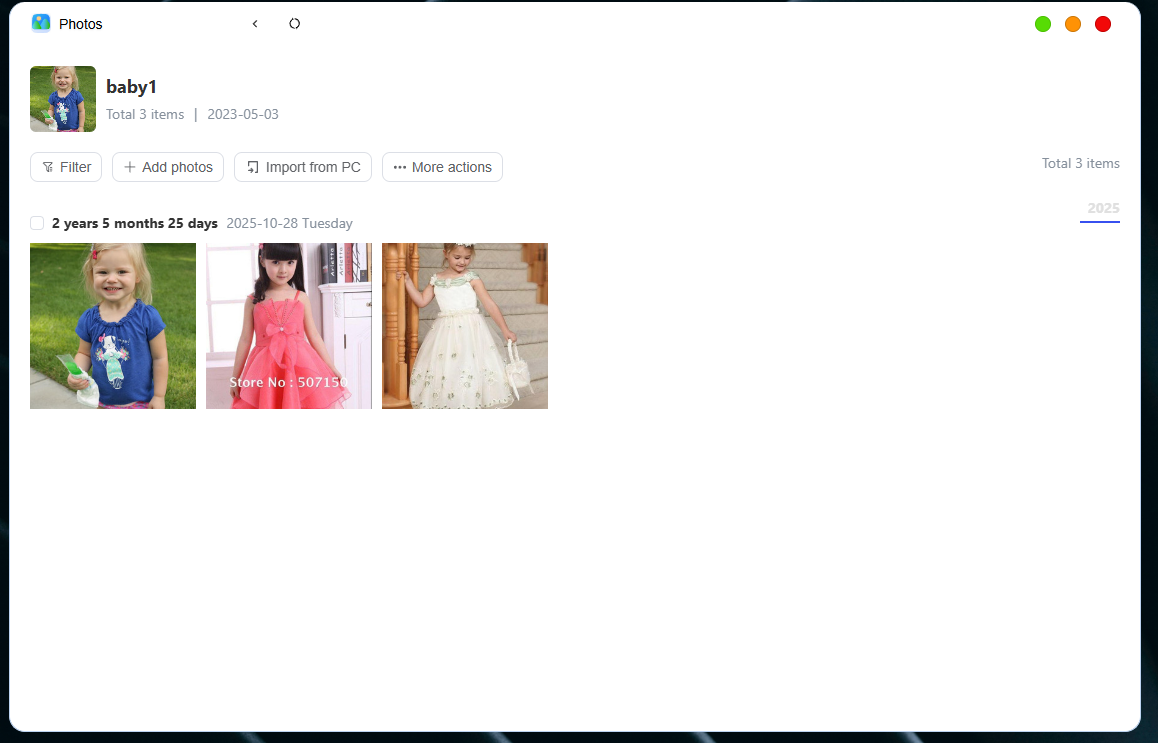1158x743 pixels.
Task: Click the 2023-05-03 date text
Action: (x=243, y=114)
